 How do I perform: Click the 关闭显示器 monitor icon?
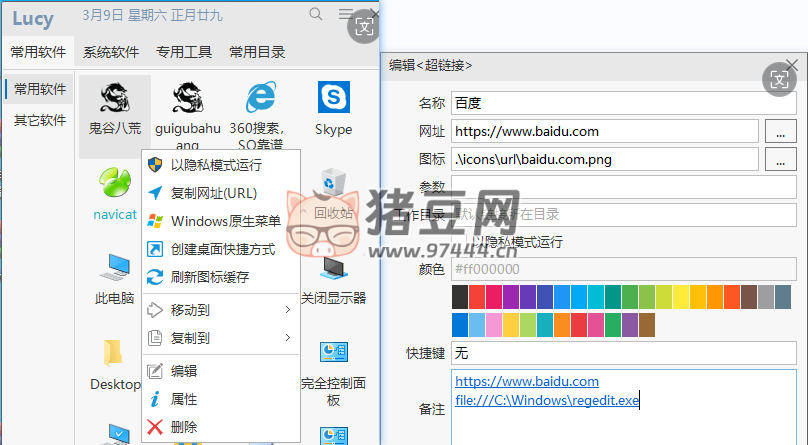[333, 268]
